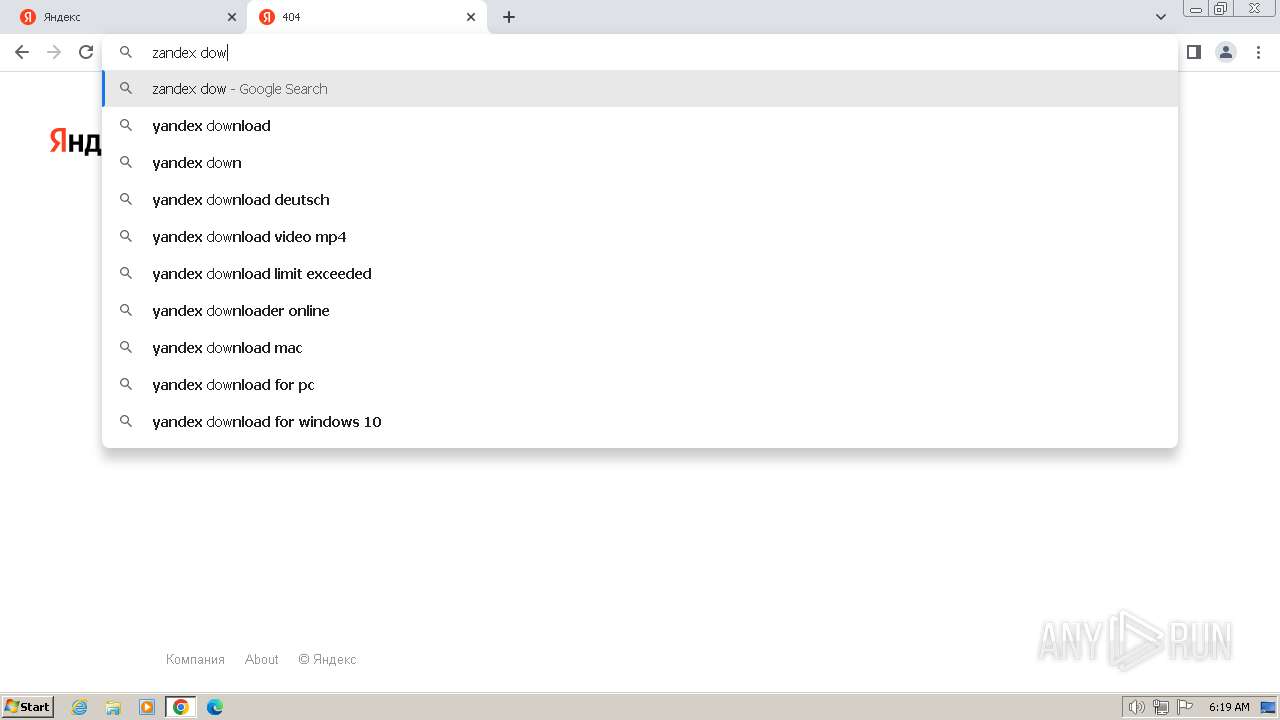Open the Chrome profile avatar
This screenshot has width=1280, height=720.
(1226, 52)
